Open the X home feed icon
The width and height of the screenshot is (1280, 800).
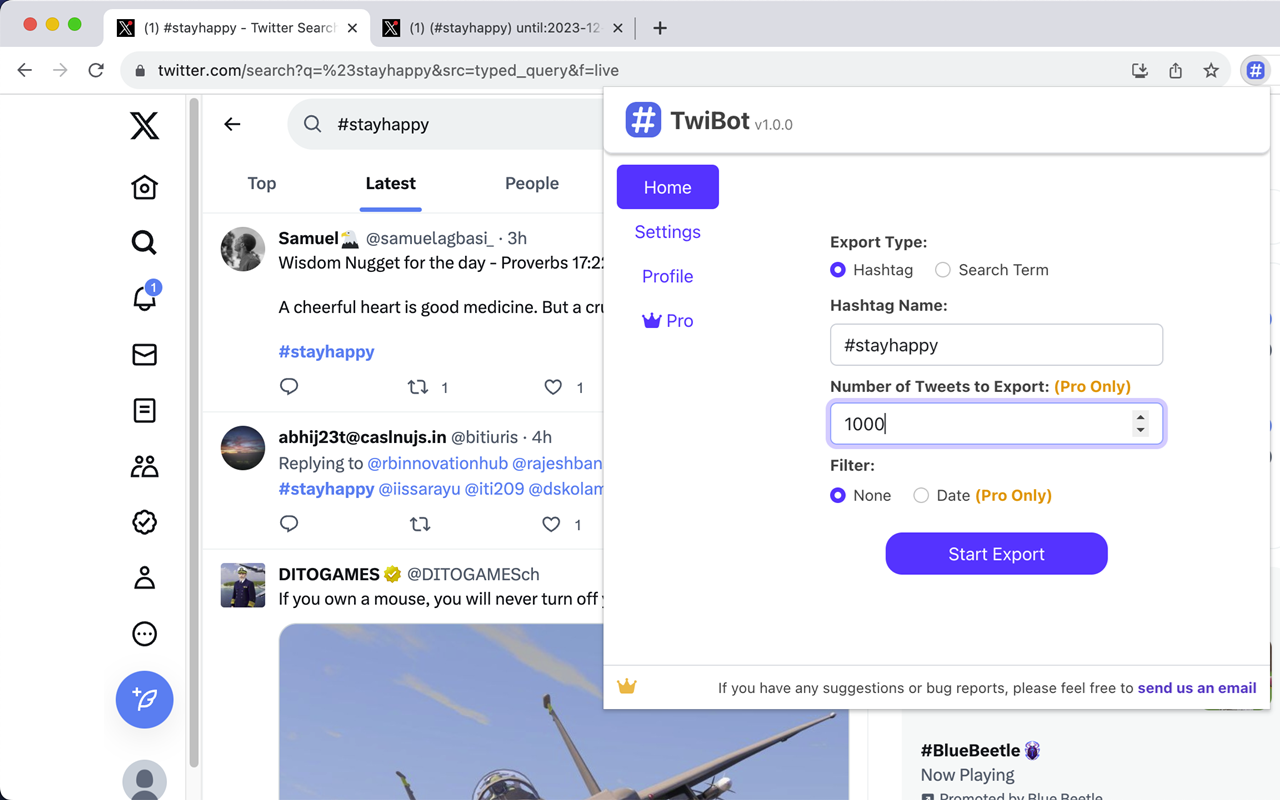[x=144, y=187]
